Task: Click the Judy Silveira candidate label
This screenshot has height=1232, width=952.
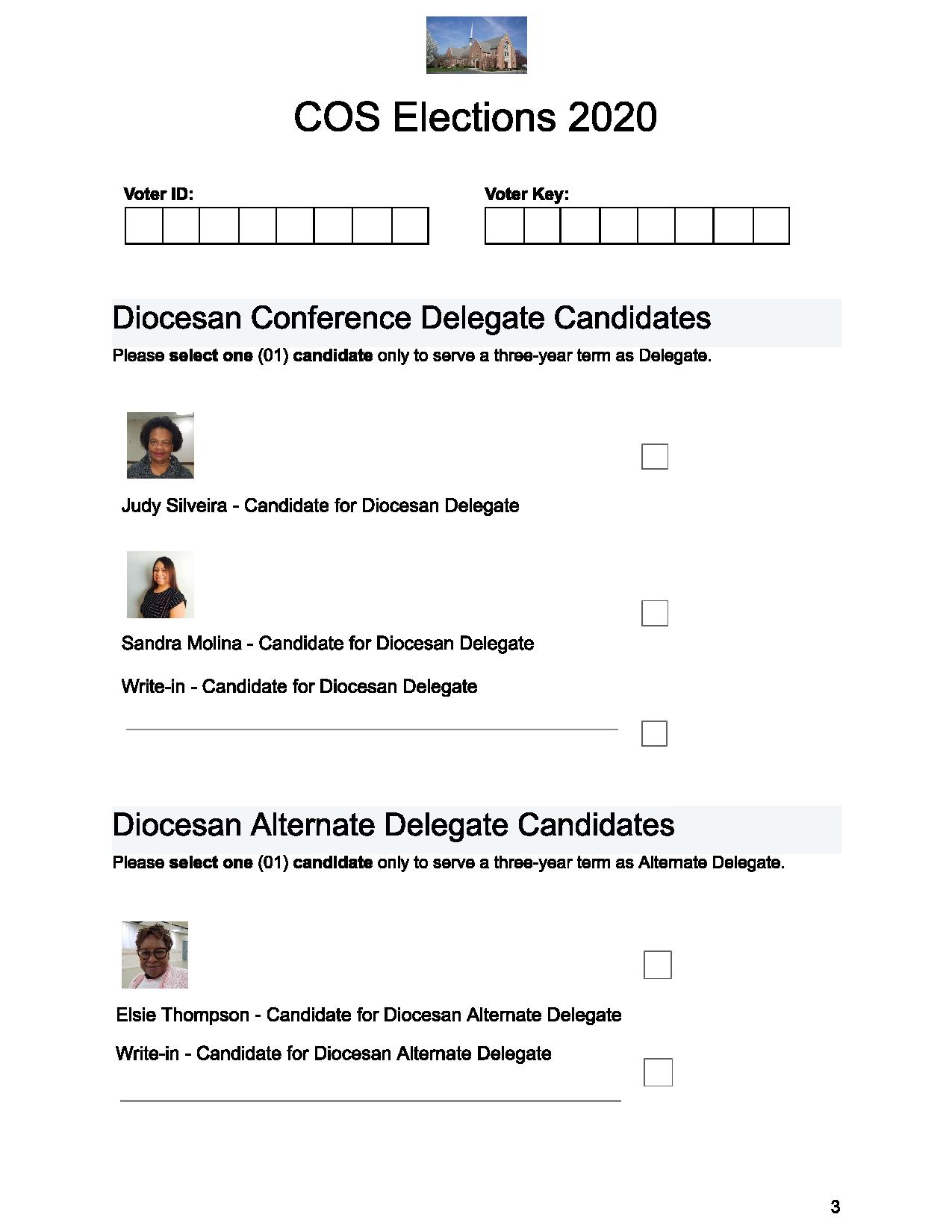Action: click(x=320, y=505)
